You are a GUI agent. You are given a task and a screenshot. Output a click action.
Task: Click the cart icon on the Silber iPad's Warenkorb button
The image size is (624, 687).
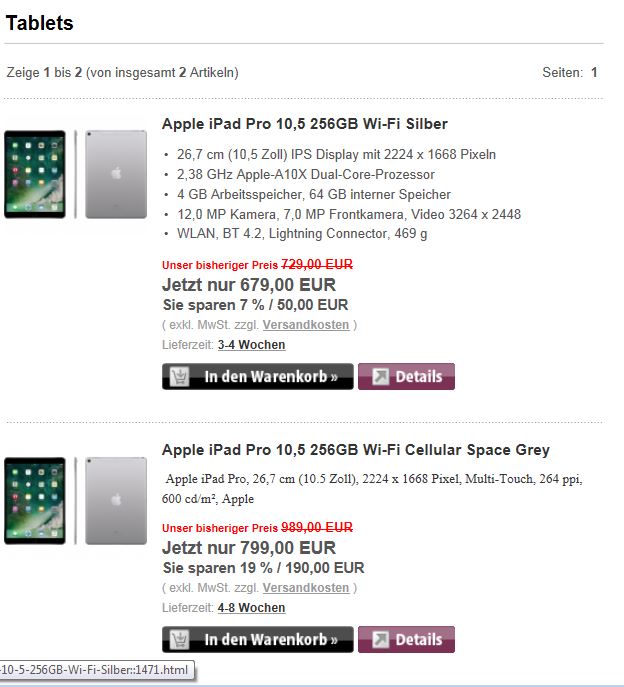[x=181, y=377]
